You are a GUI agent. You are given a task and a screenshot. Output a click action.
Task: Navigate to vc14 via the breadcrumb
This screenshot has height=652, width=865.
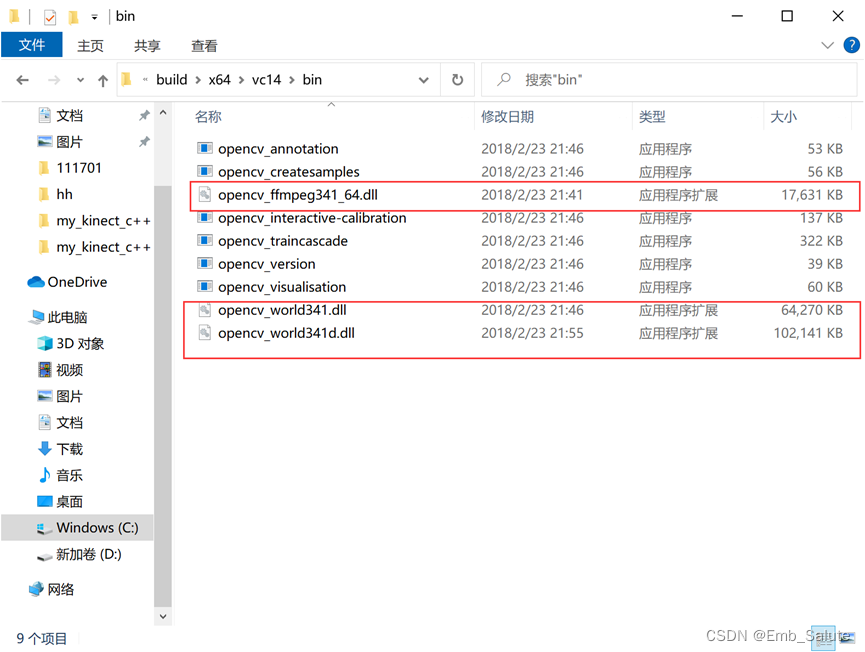tap(265, 79)
